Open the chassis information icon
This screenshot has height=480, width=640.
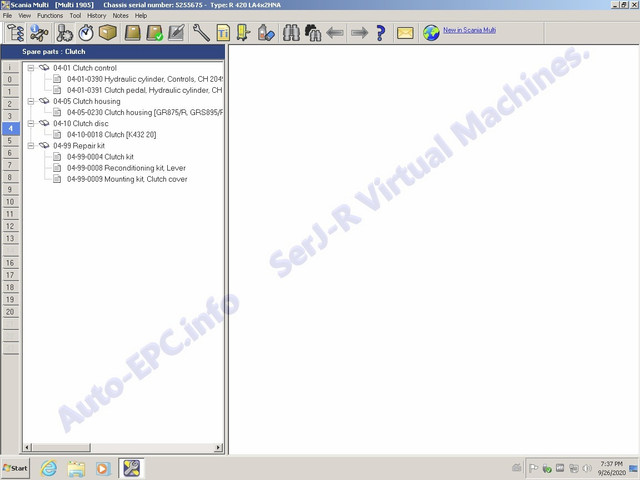point(39,33)
